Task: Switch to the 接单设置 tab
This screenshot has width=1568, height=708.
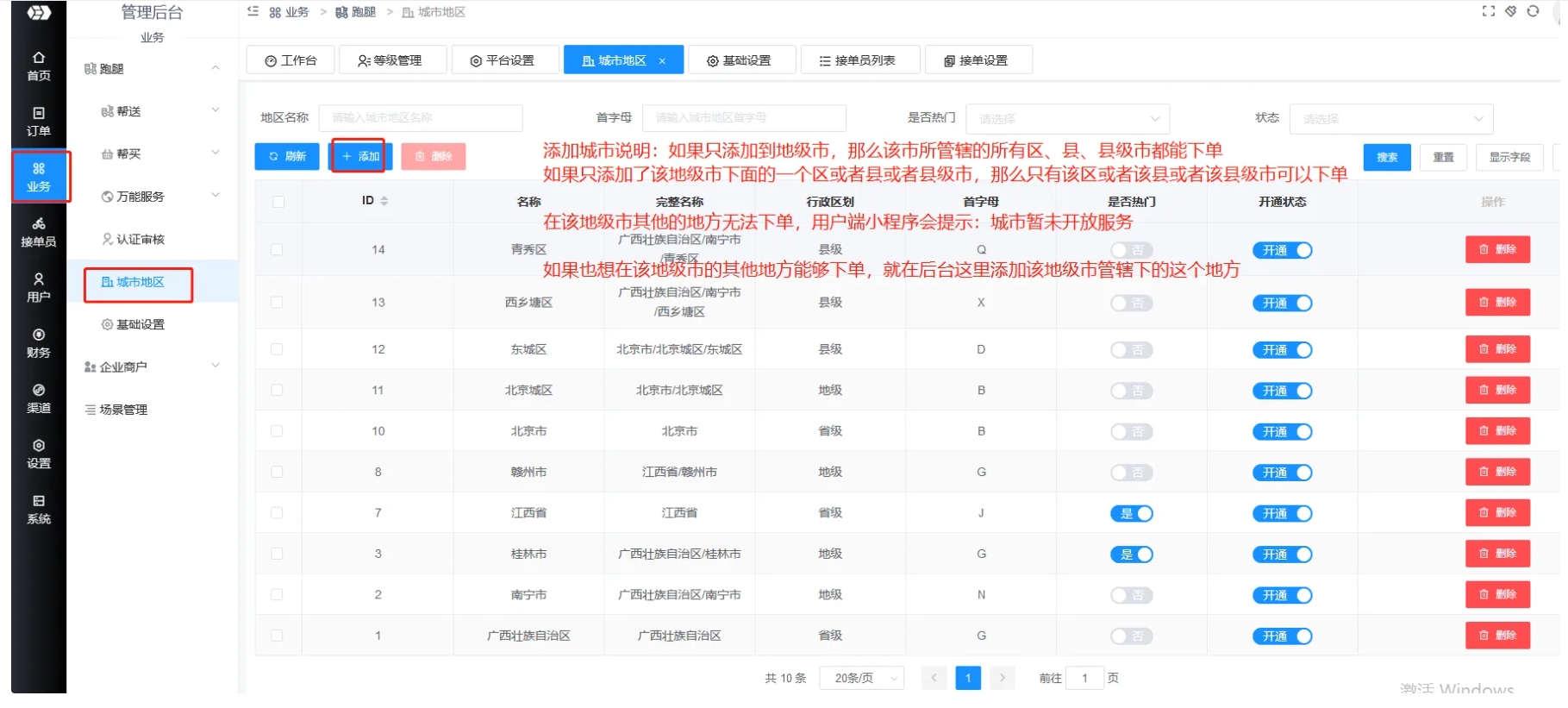Action: (978, 60)
